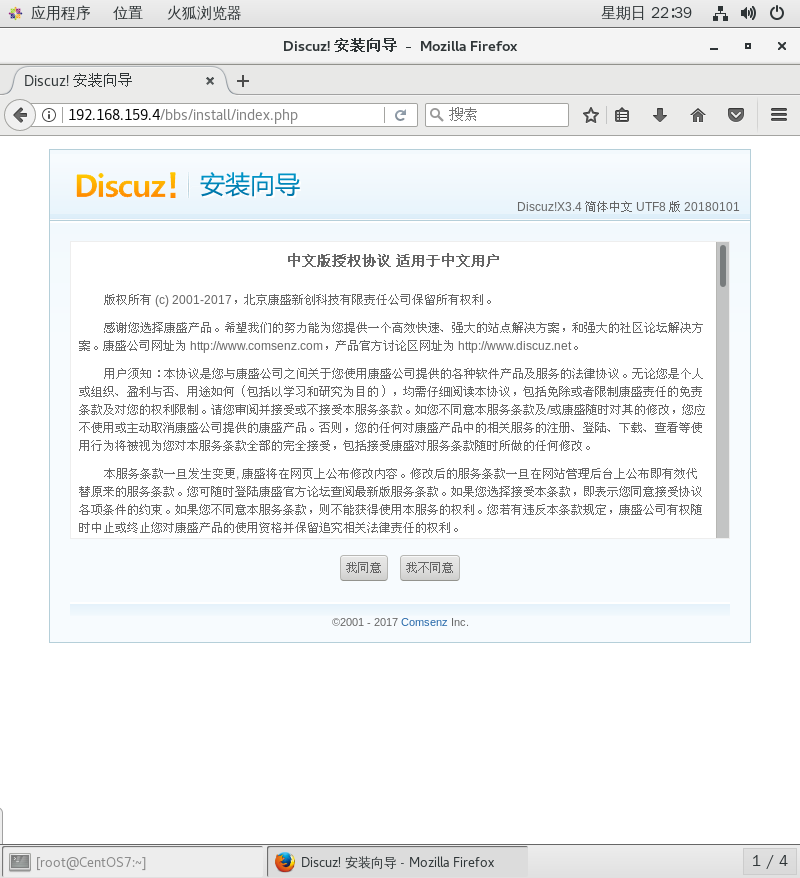Click the workspace switcher 1 / 4
This screenshot has width=800, height=878.
(769, 861)
